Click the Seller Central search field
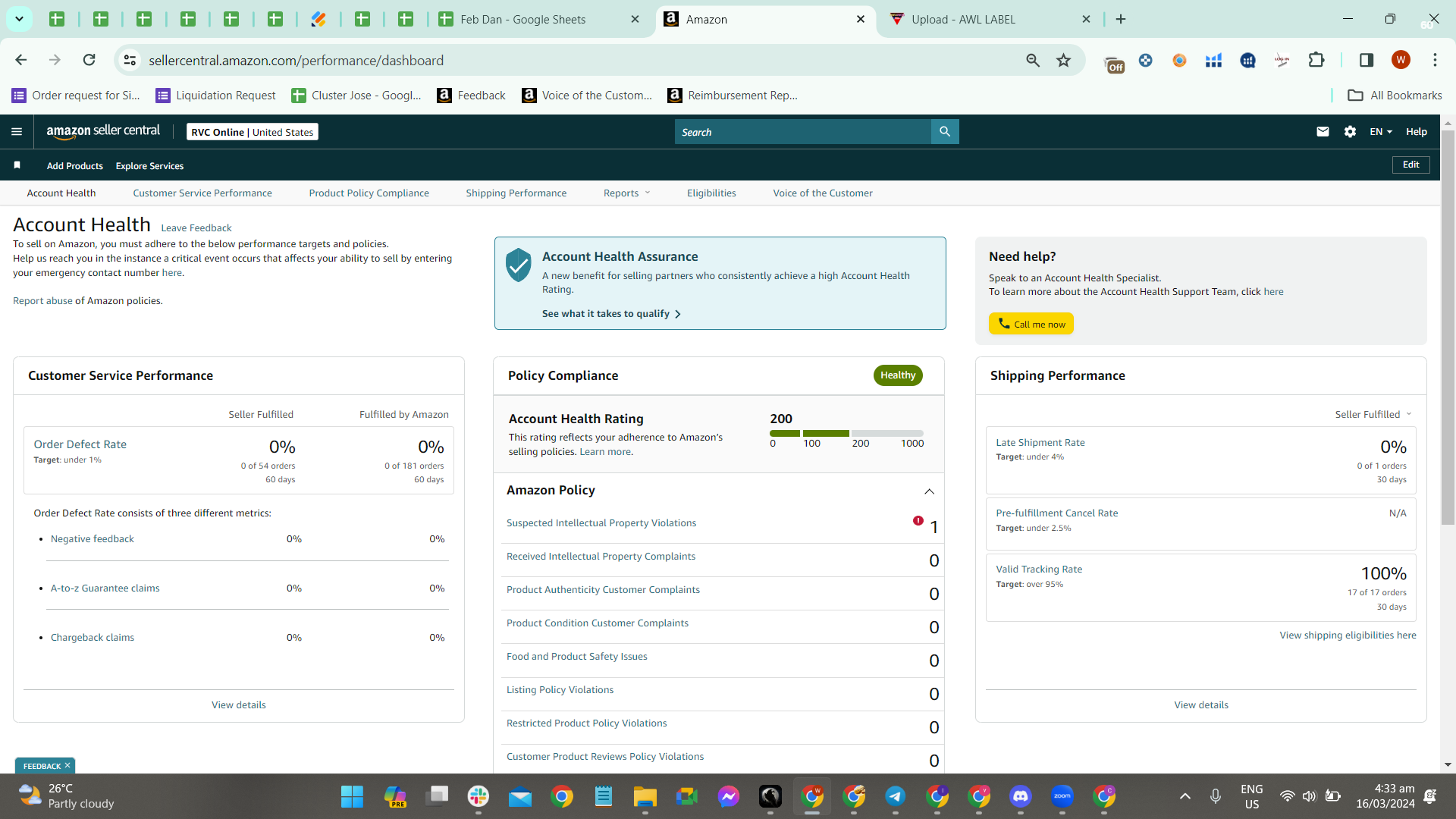This screenshot has height=819, width=1456. point(803,132)
